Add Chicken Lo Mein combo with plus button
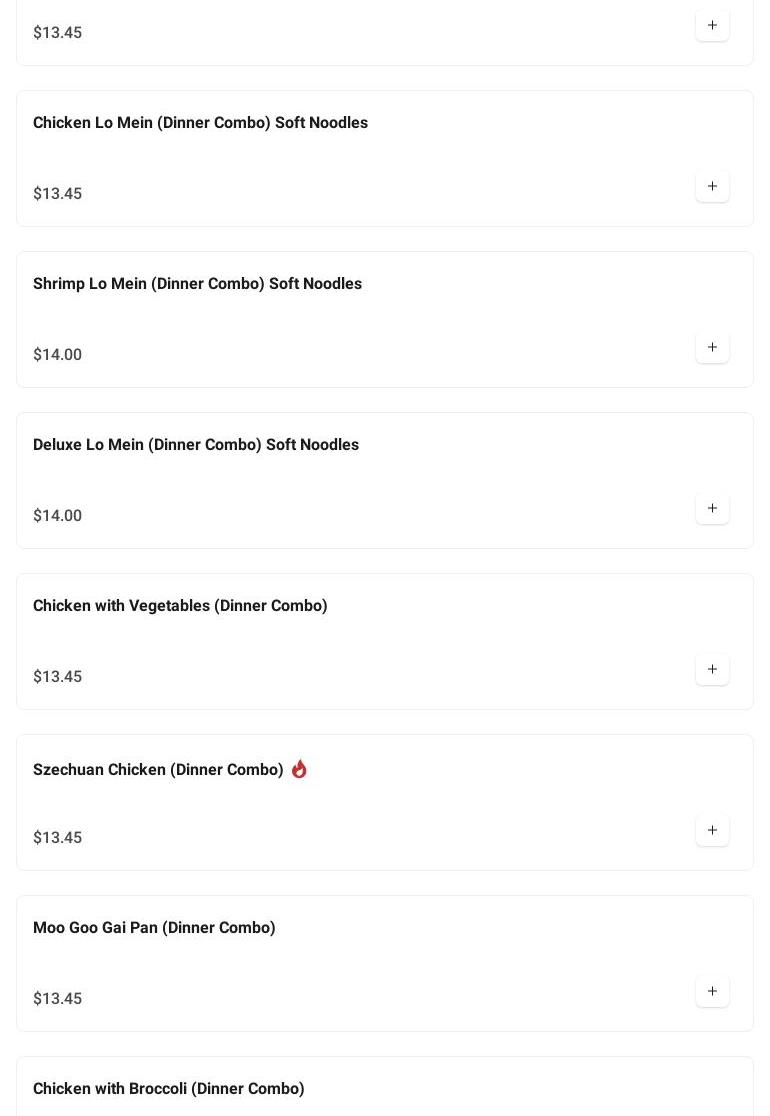The height and width of the screenshot is (1116, 770). (712, 187)
